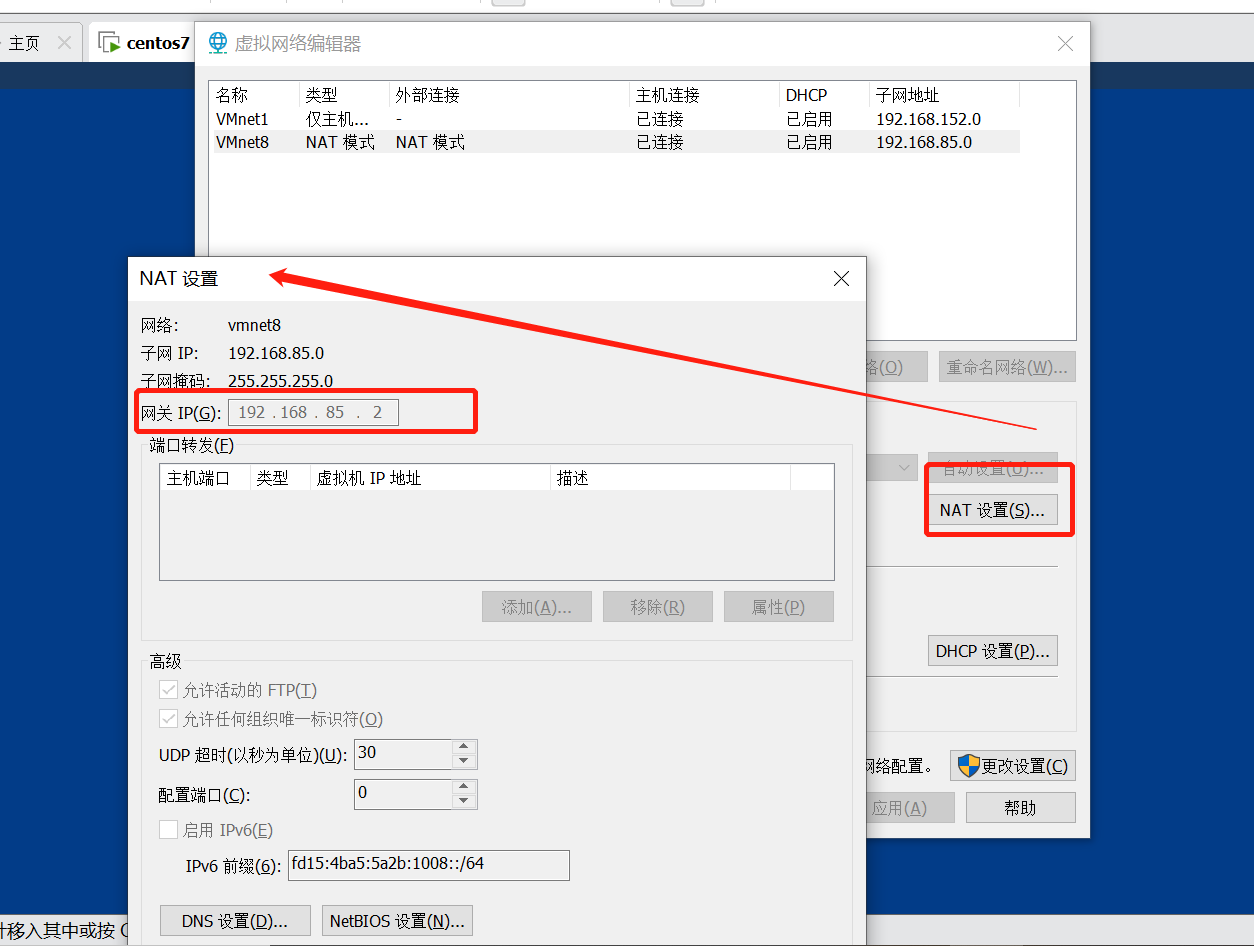
Task: Open the dropdown left of 自动设置 button
Action: click(904, 467)
